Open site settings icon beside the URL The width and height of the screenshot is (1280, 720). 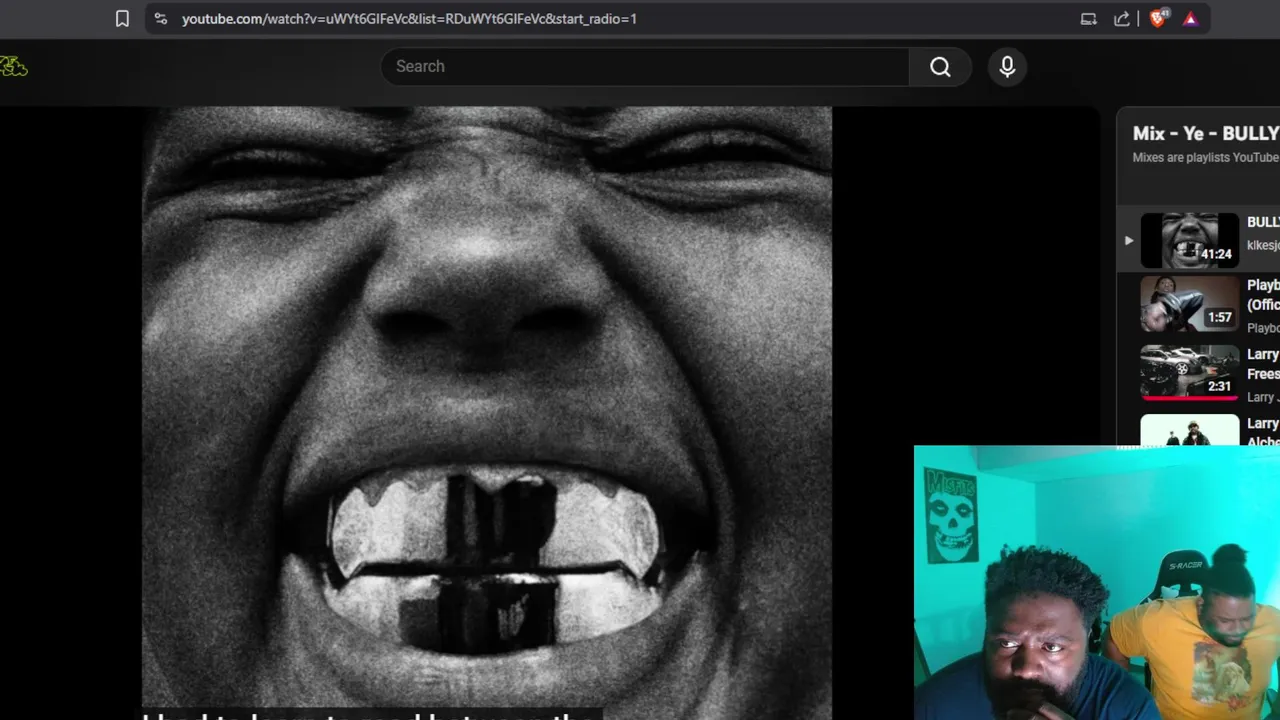coord(161,18)
